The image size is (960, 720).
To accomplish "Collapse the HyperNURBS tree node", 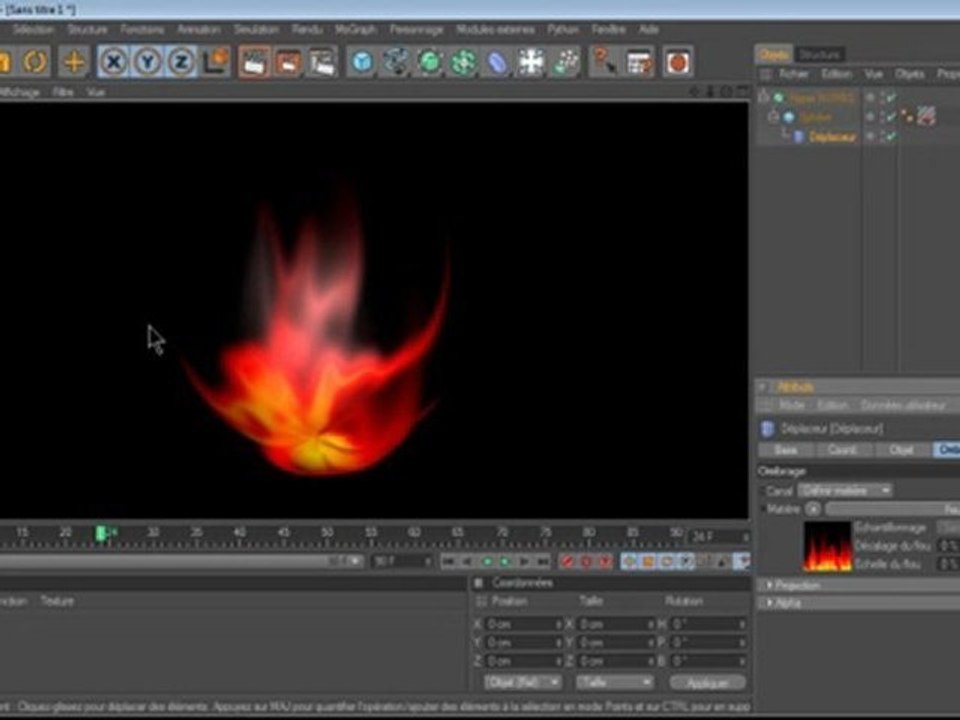I will (x=763, y=97).
